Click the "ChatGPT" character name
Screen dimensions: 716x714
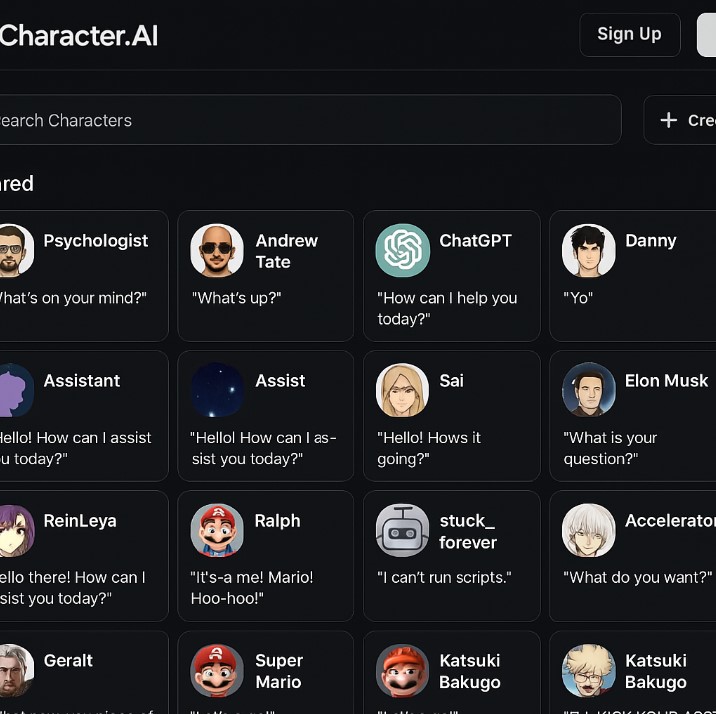475,241
